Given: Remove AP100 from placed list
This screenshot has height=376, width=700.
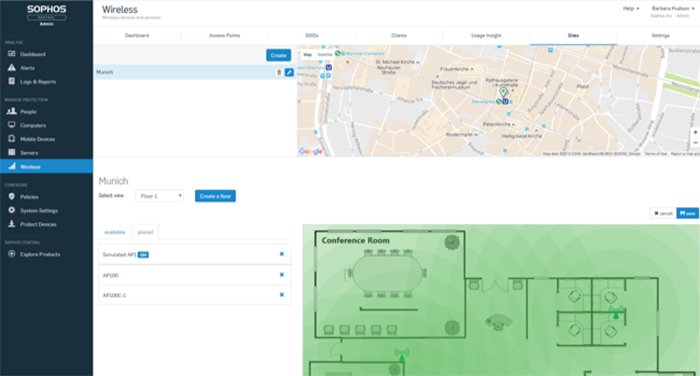Looking at the screenshot, I should 282,275.
